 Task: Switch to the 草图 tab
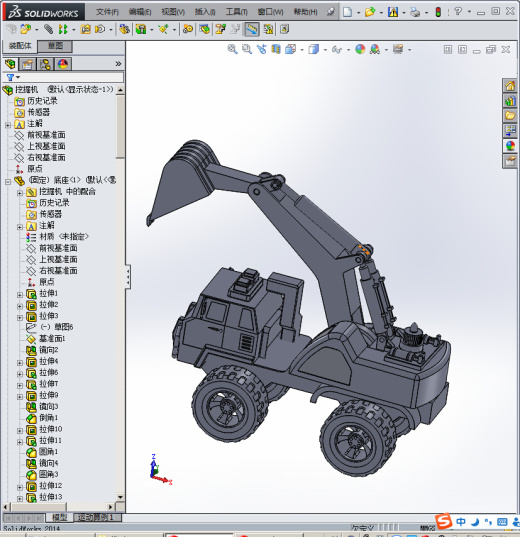point(55,46)
